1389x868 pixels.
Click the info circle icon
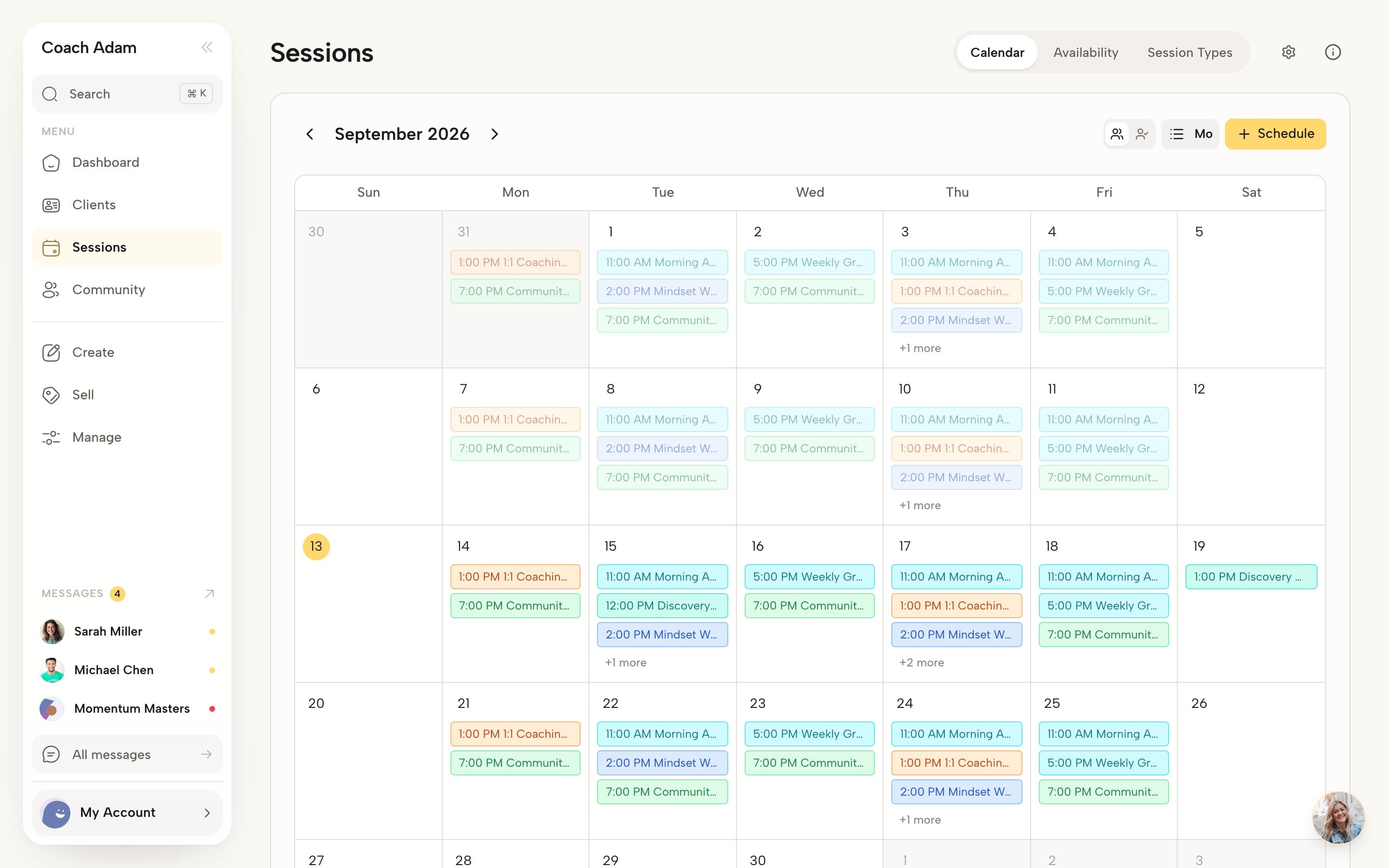(1333, 52)
